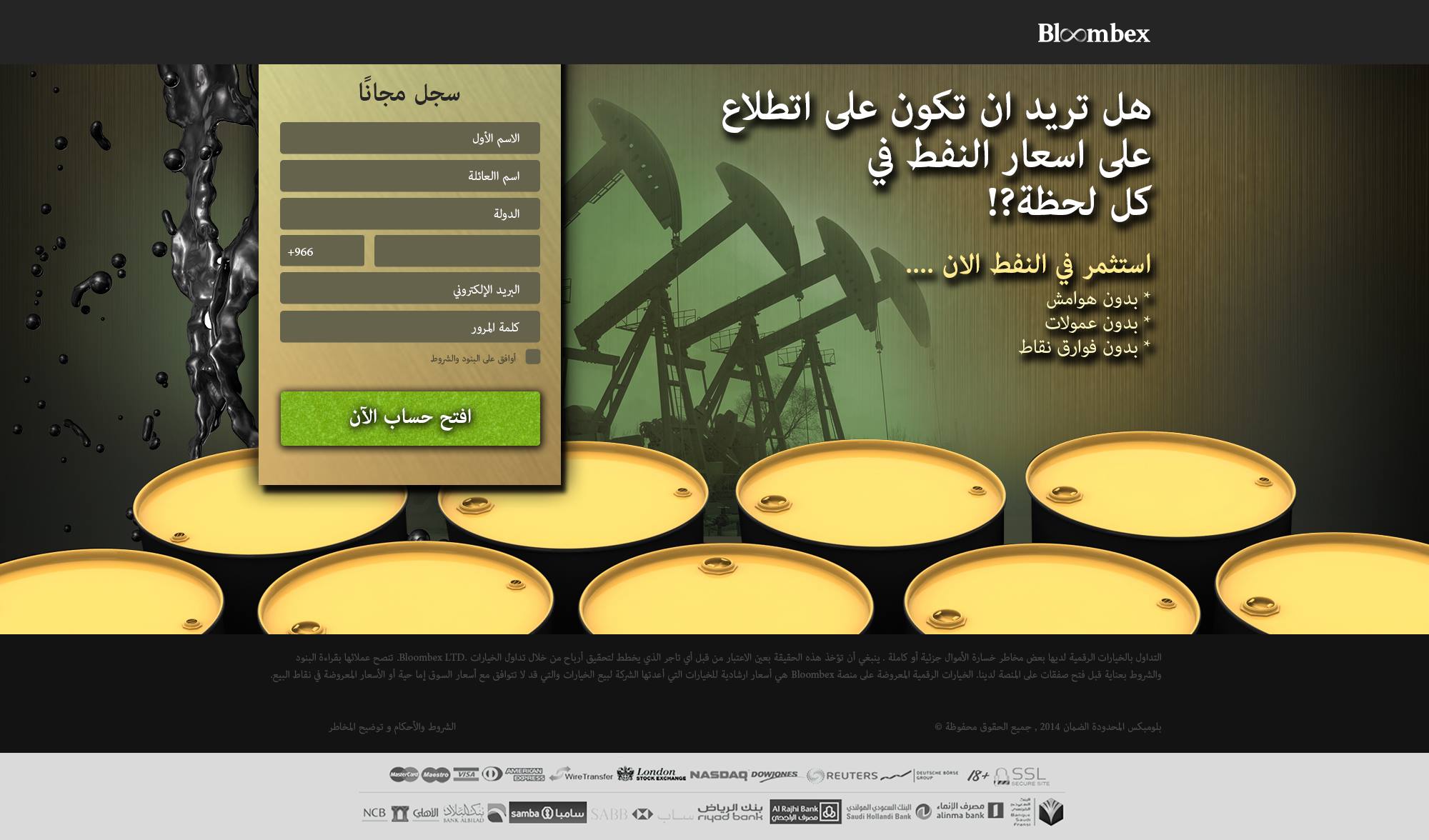Viewport: 1429px width, 840px height.
Task: Click the 'بدون هوامش' bullet text
Action: click(x=1092, y=299)
